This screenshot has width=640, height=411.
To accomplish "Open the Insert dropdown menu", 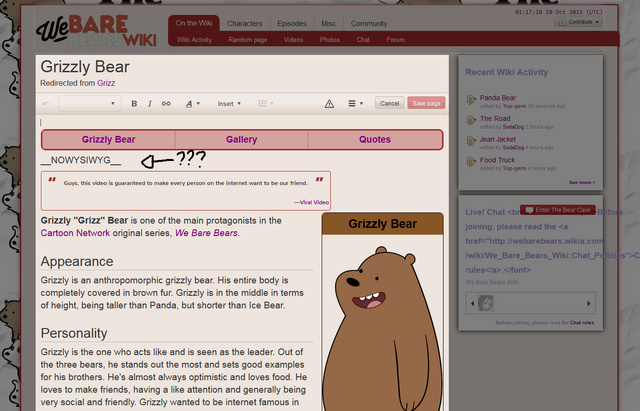I will coord(229,104).
